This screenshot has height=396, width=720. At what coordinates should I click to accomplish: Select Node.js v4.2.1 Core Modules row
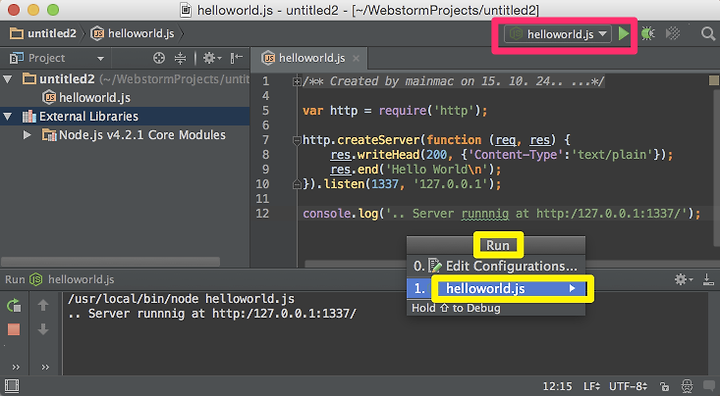pyautogui.click(x=125, y=135)
